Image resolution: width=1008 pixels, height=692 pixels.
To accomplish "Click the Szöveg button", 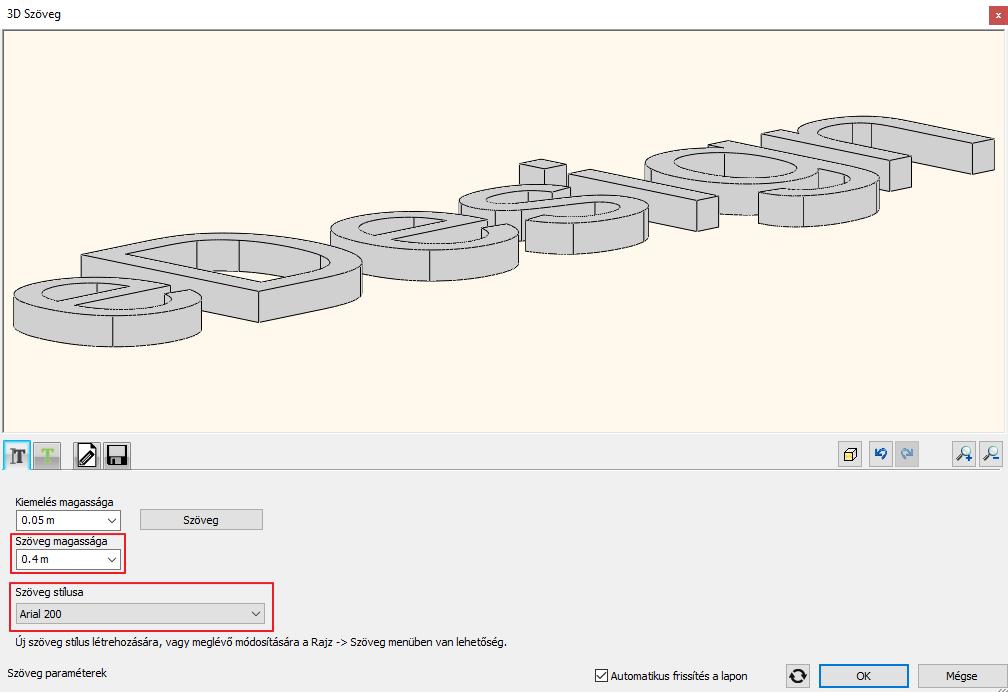I will click(x=201, y=520).
